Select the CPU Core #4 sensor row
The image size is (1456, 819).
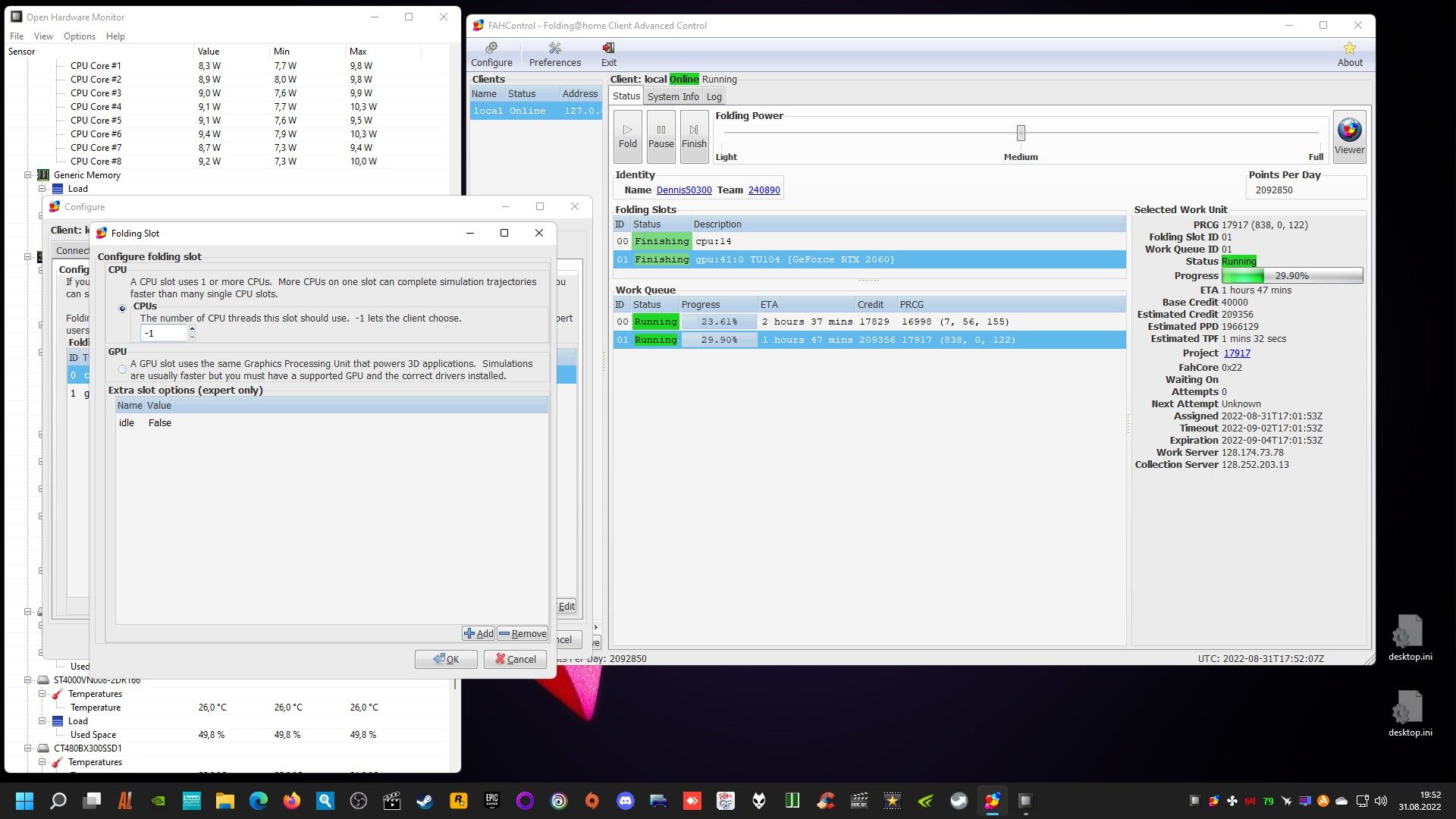point(227,107)
